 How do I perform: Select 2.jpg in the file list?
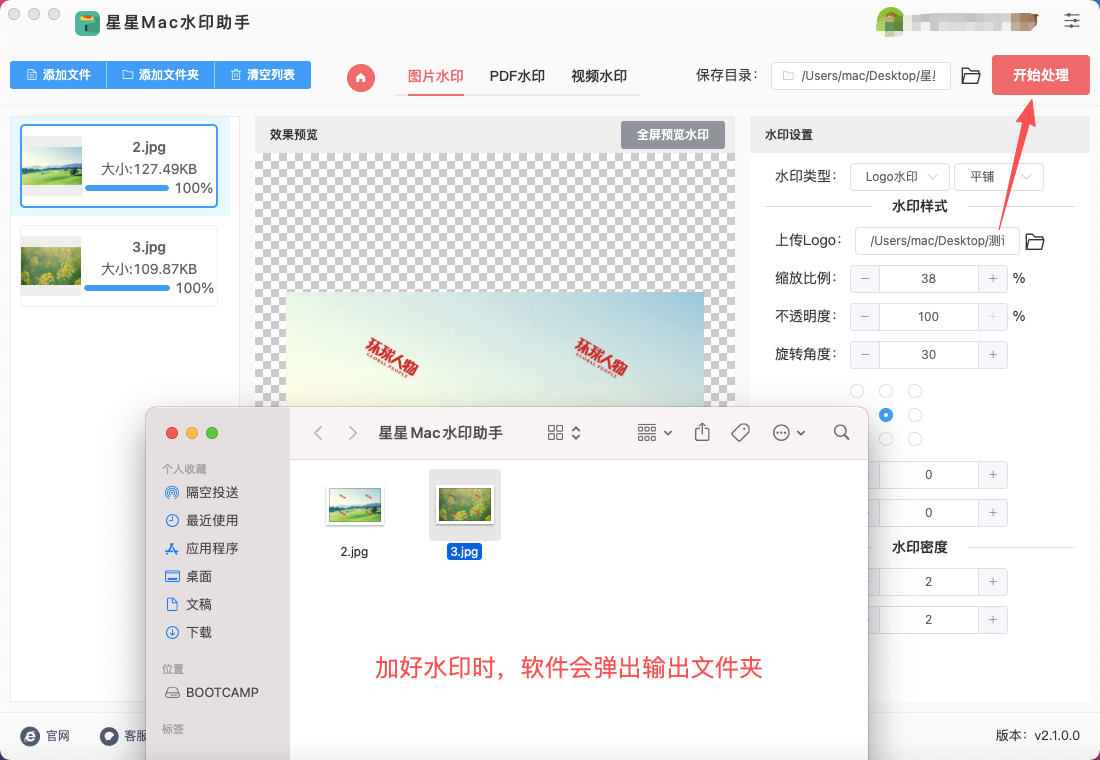point(119,166)
